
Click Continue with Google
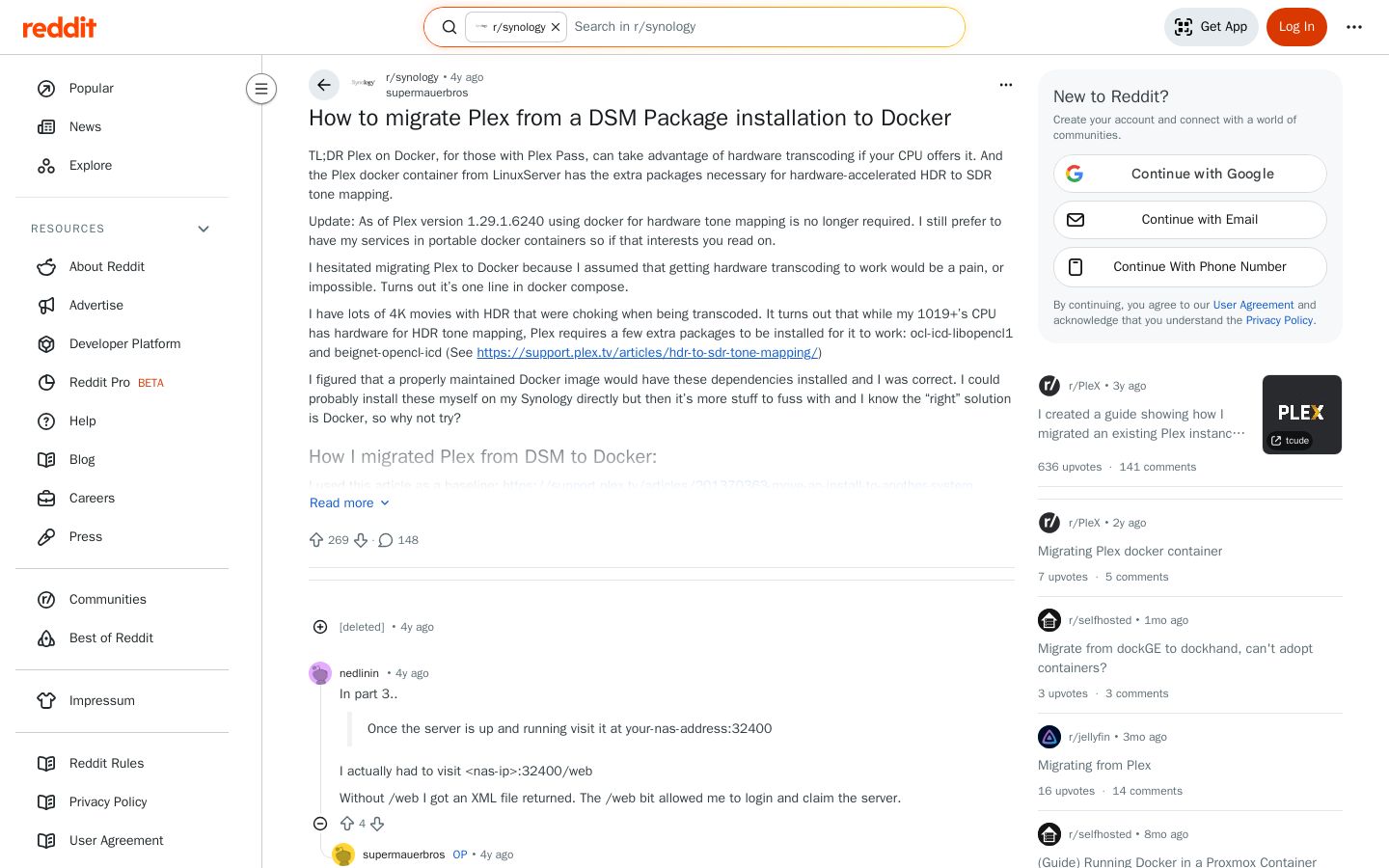pyautogui.click(x=1190, y=174)
